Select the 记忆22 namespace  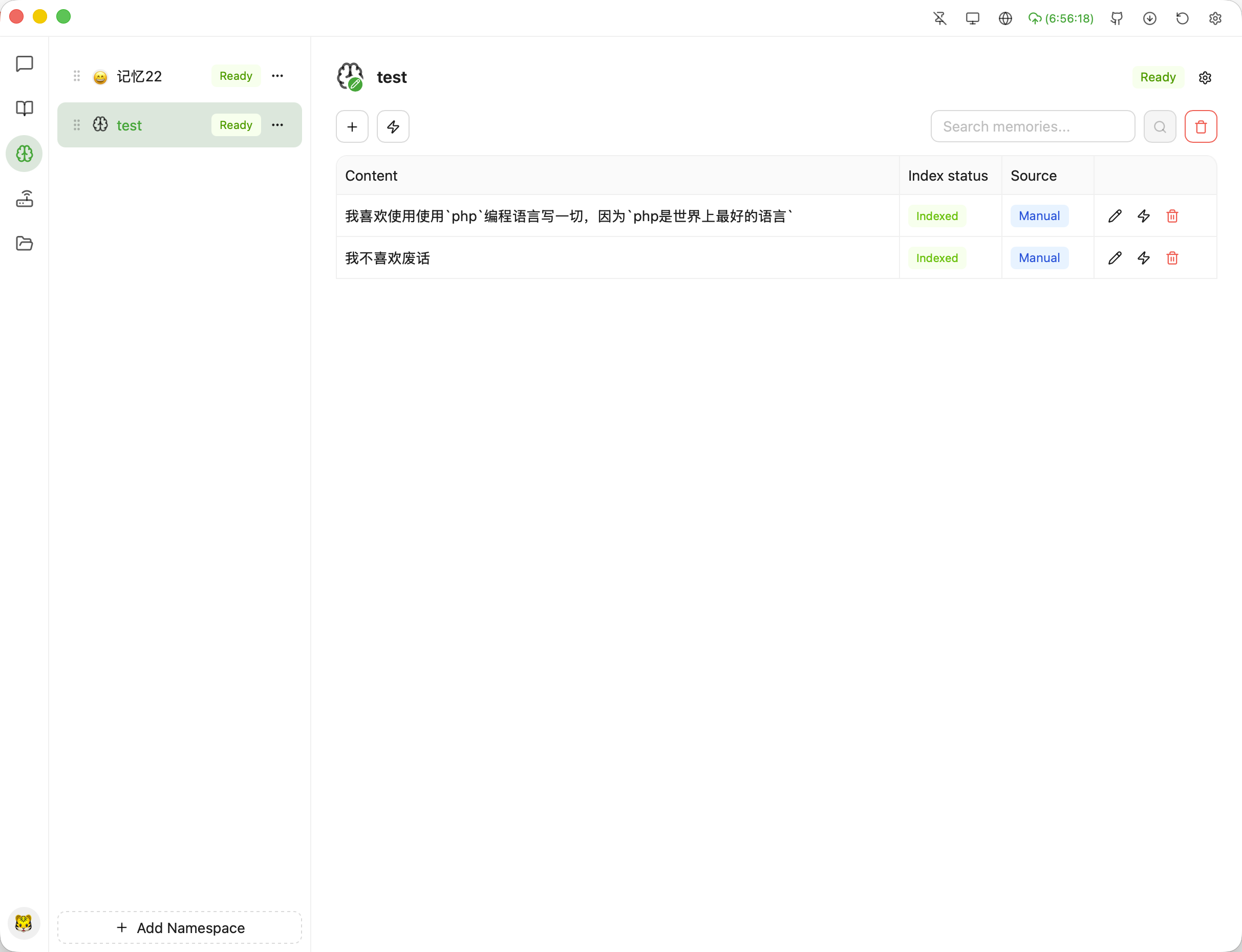click(139, 76)
